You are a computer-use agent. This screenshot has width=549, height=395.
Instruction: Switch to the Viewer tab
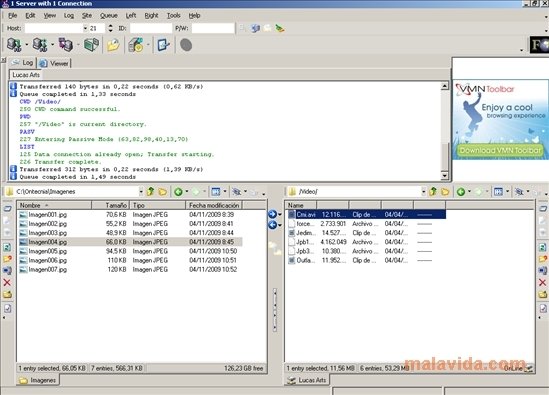pyautogui.click(x=54, y=63)
